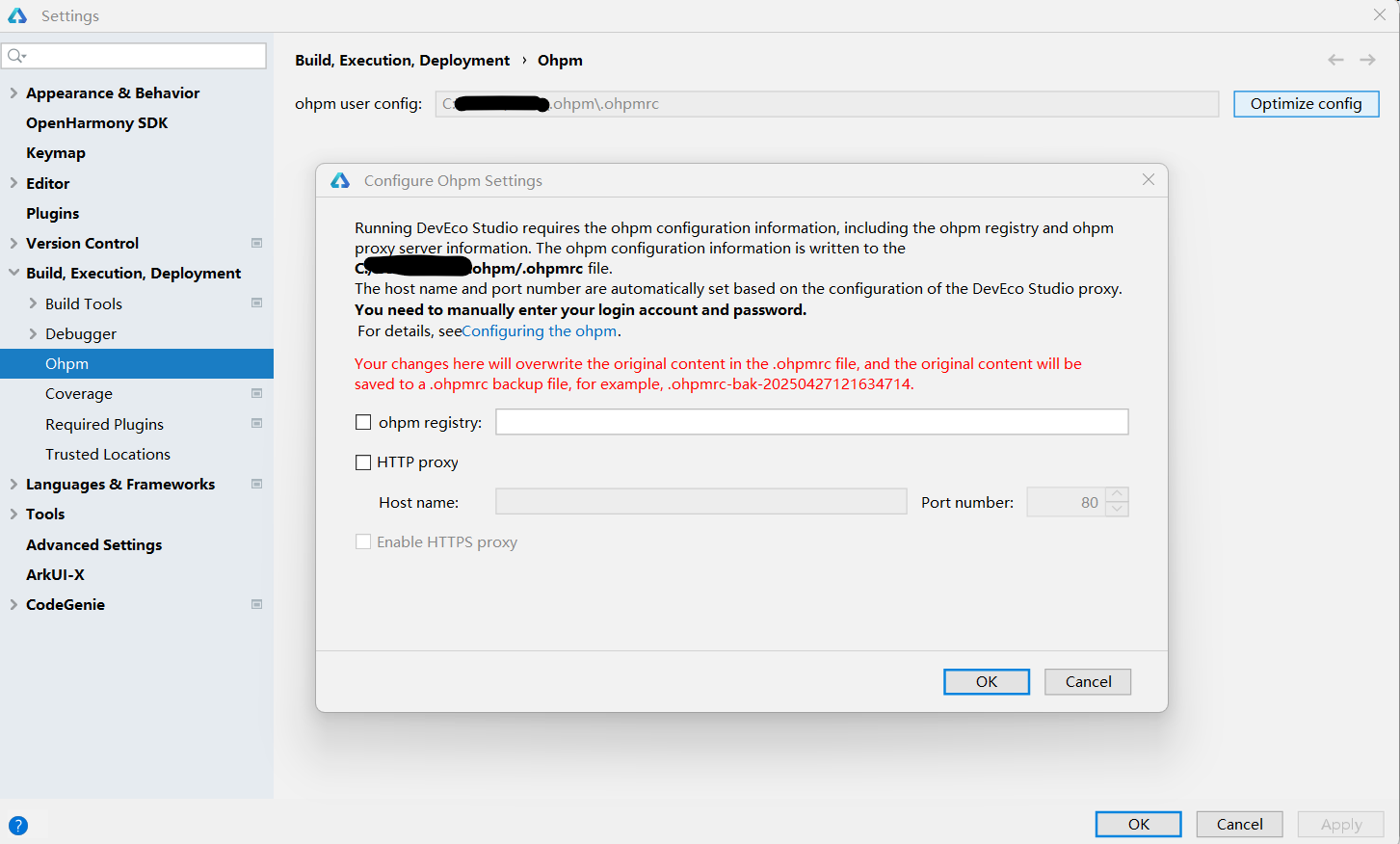1400x844 pixels.
Task: Click project-level icon beside CodeGenie
Action: [256, 604]
